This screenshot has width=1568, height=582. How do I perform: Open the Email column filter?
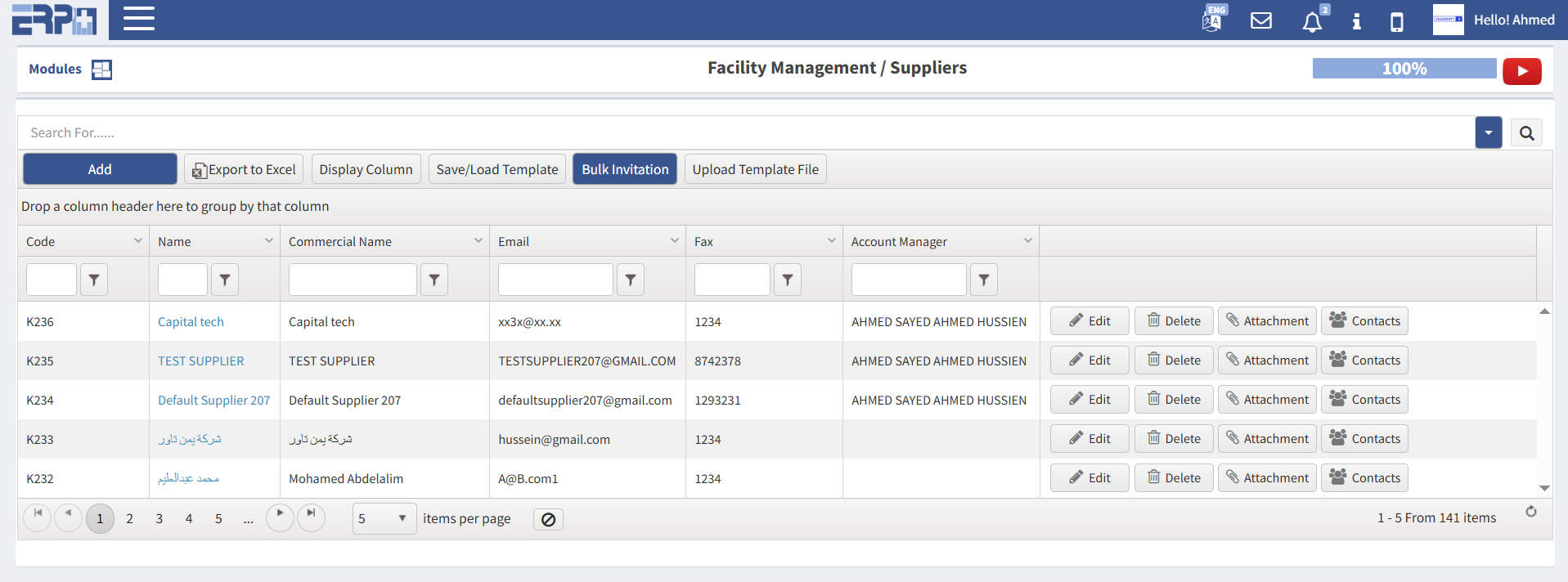pos(630,280)
